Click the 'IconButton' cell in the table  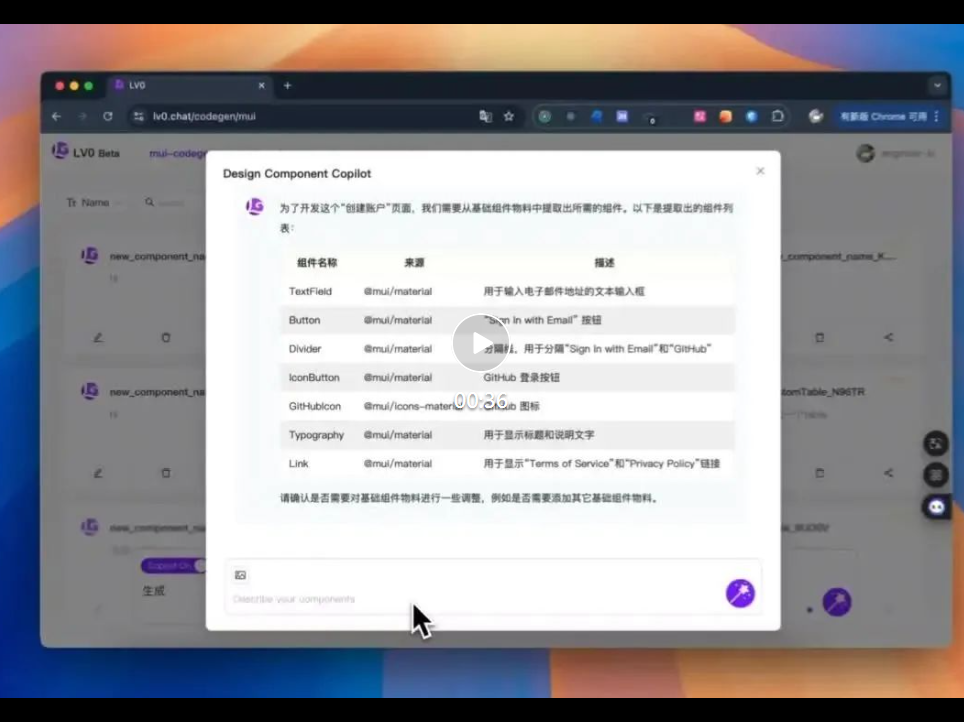(314, 378)
